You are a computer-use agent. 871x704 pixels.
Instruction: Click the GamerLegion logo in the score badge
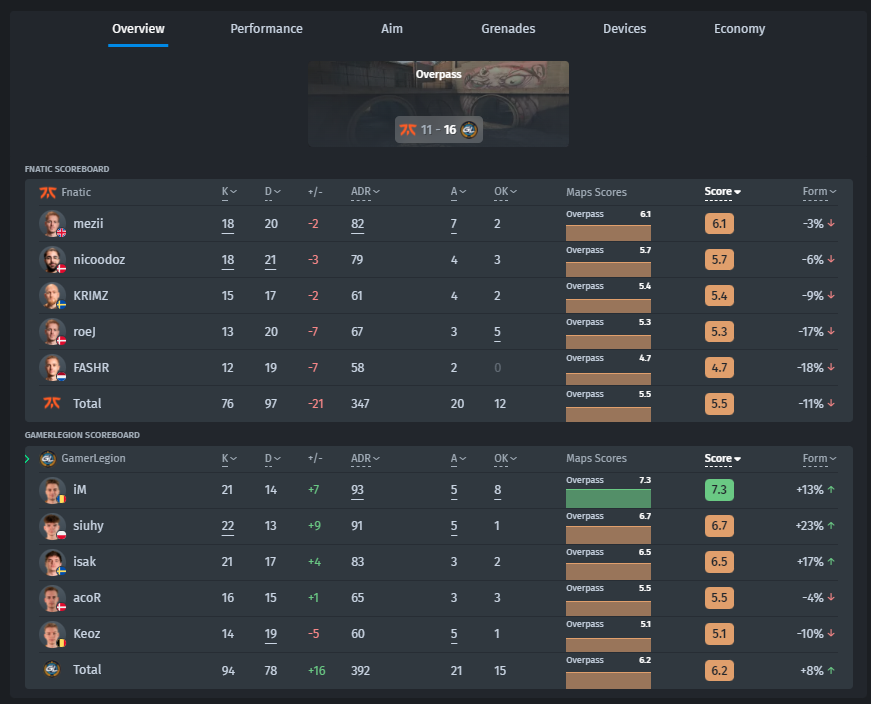469,129
